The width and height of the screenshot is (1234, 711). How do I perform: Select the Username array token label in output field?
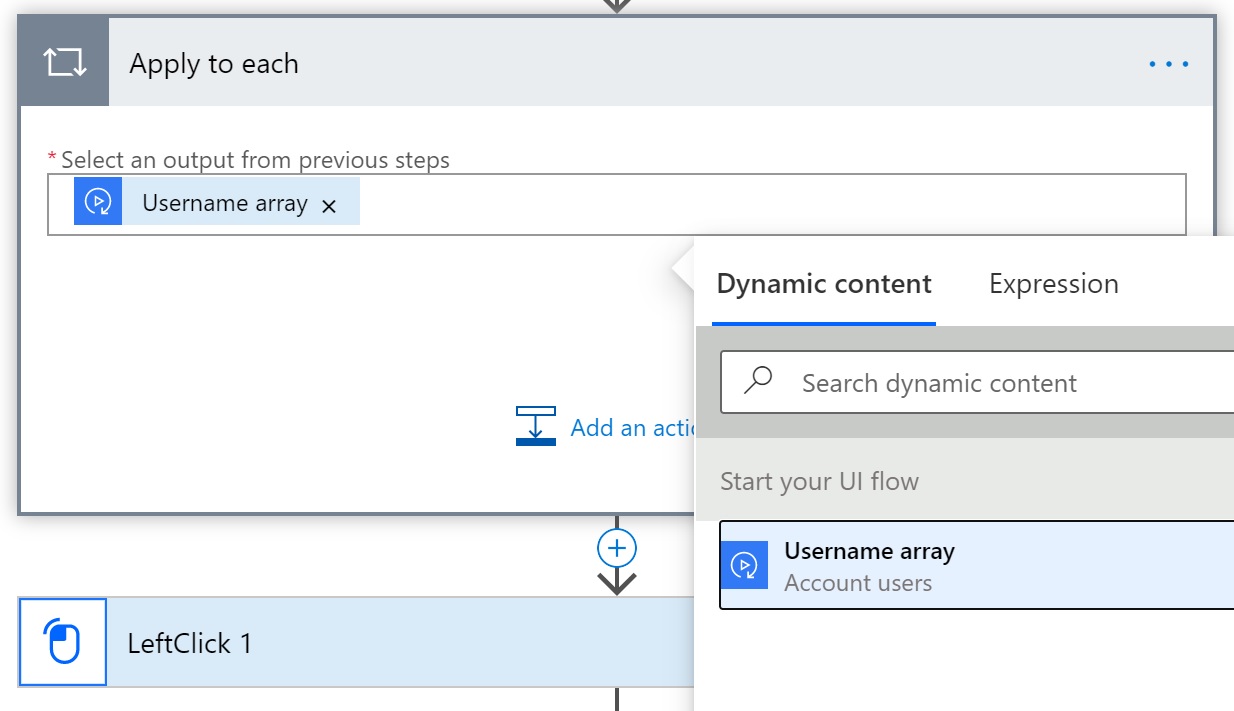coord(224,203)
